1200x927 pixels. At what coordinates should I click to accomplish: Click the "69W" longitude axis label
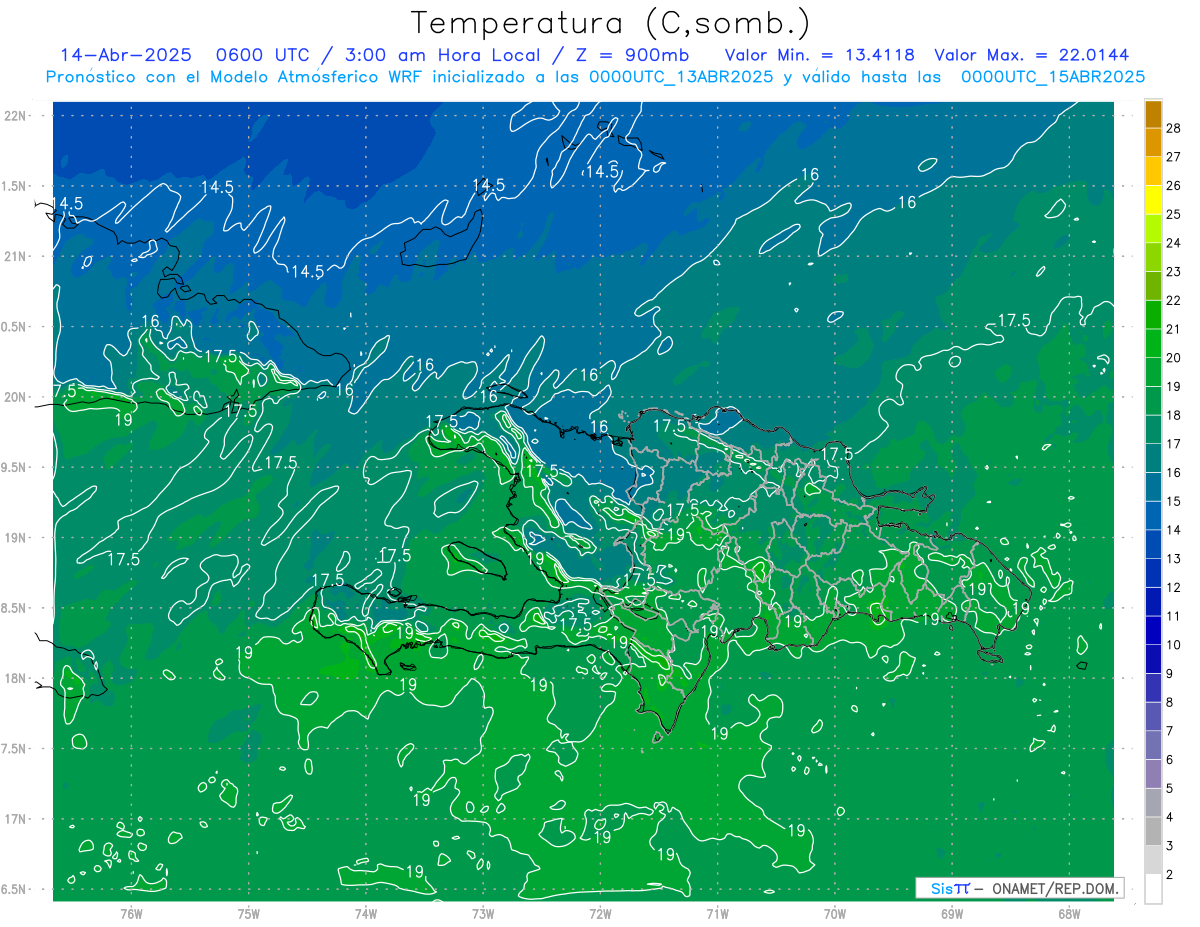point(952,913)
